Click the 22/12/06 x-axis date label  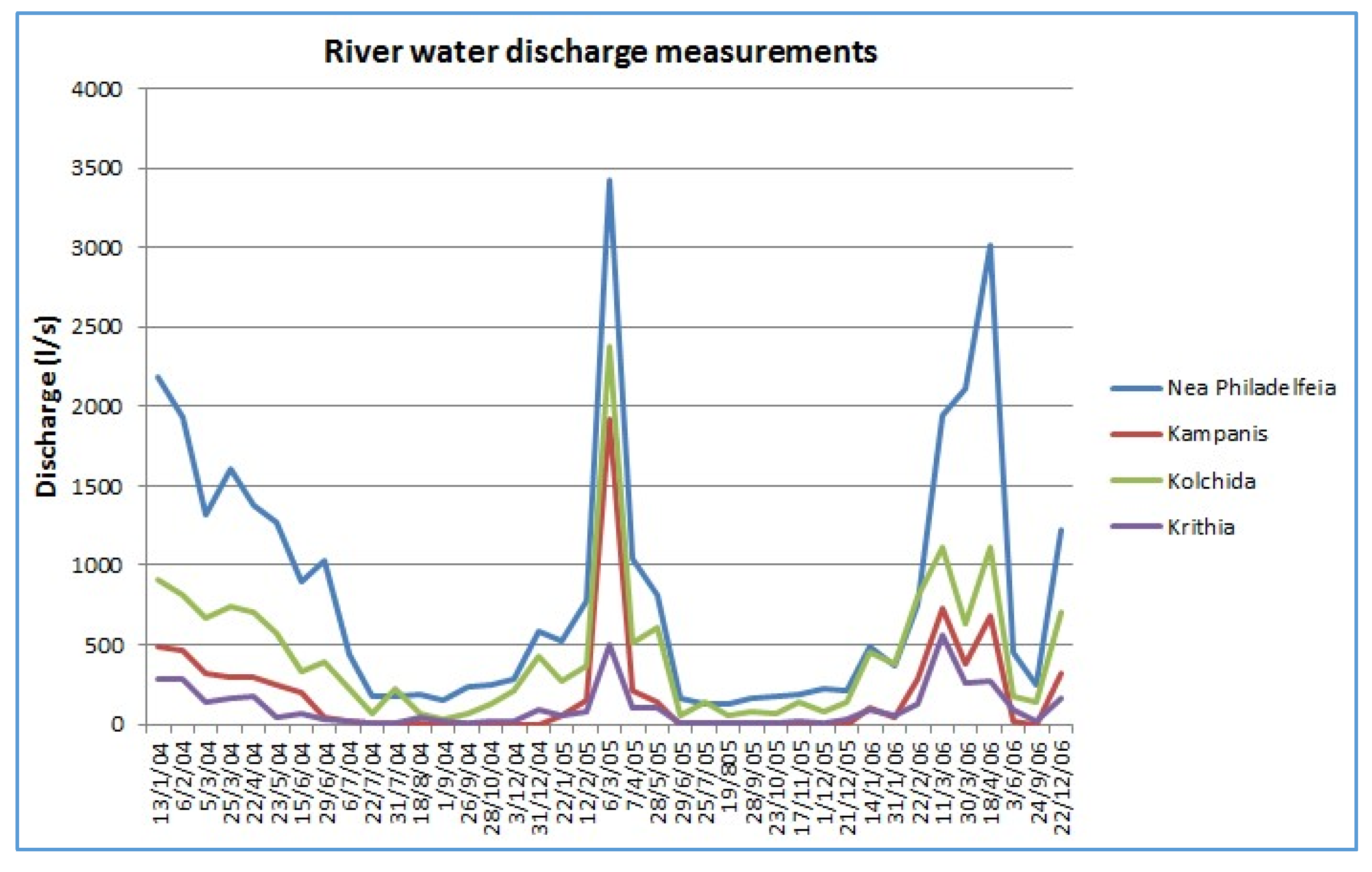1063,788
